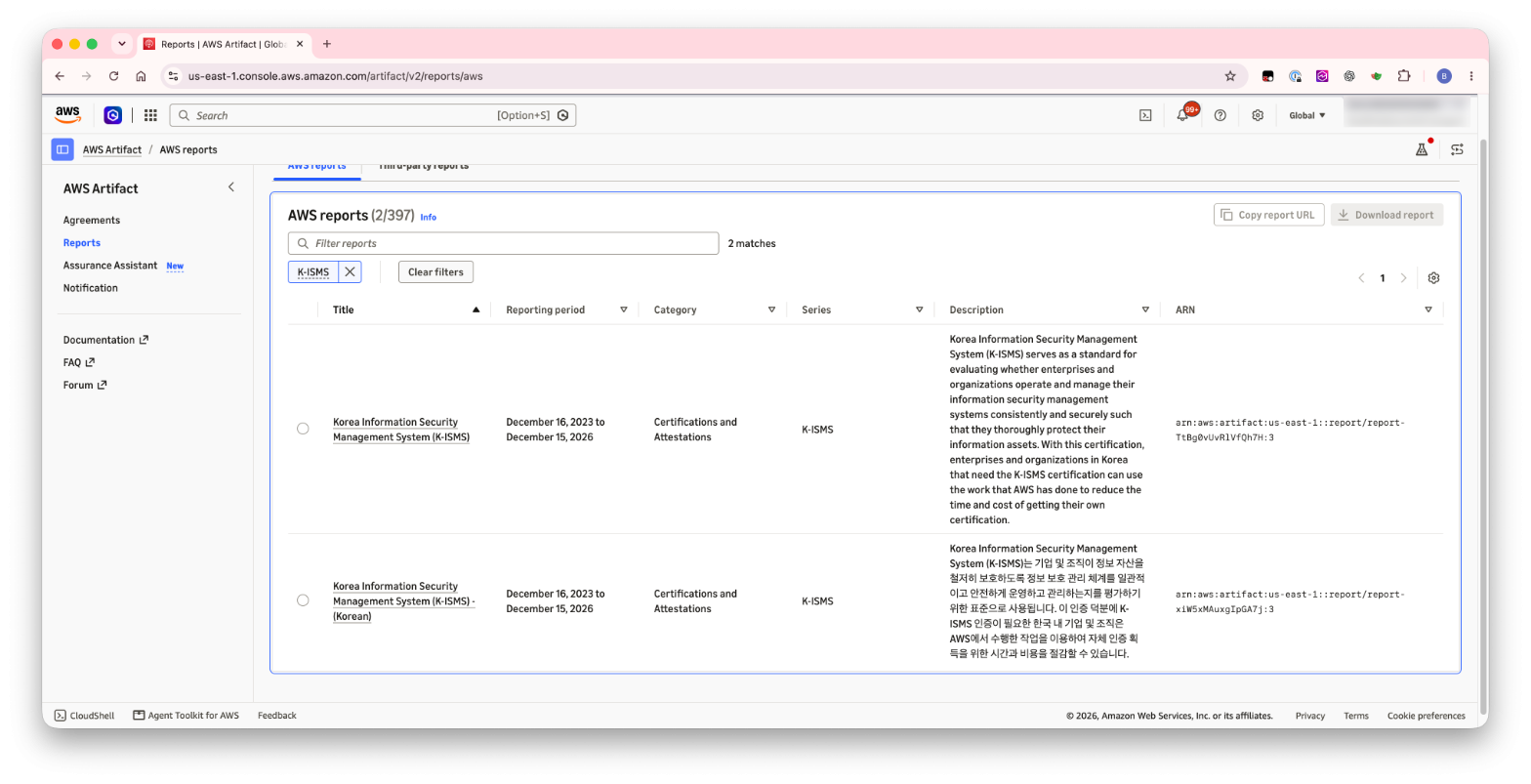Sort by the Reporting period column arrow
Viewport: 1531px width, 784px height.
pos(624,310)
